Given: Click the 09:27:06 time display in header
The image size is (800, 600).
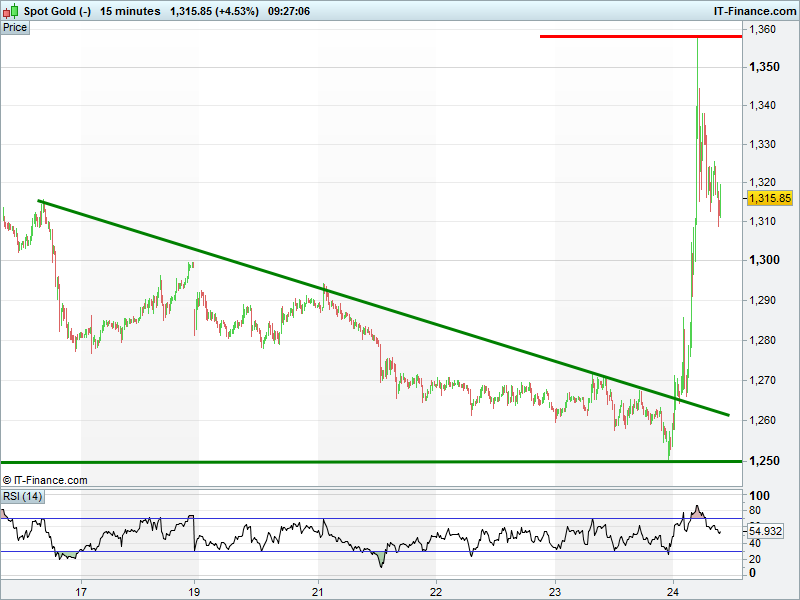Looking at the screenshot, I should (x=289, y=11).
